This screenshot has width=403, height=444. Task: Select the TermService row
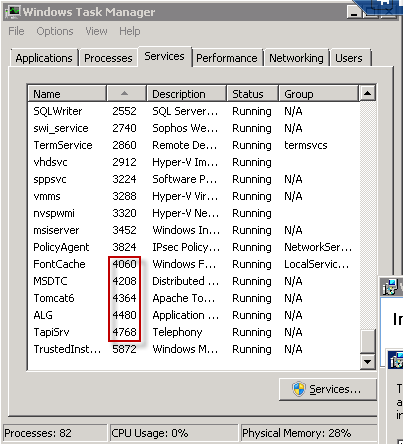point(194,145)
